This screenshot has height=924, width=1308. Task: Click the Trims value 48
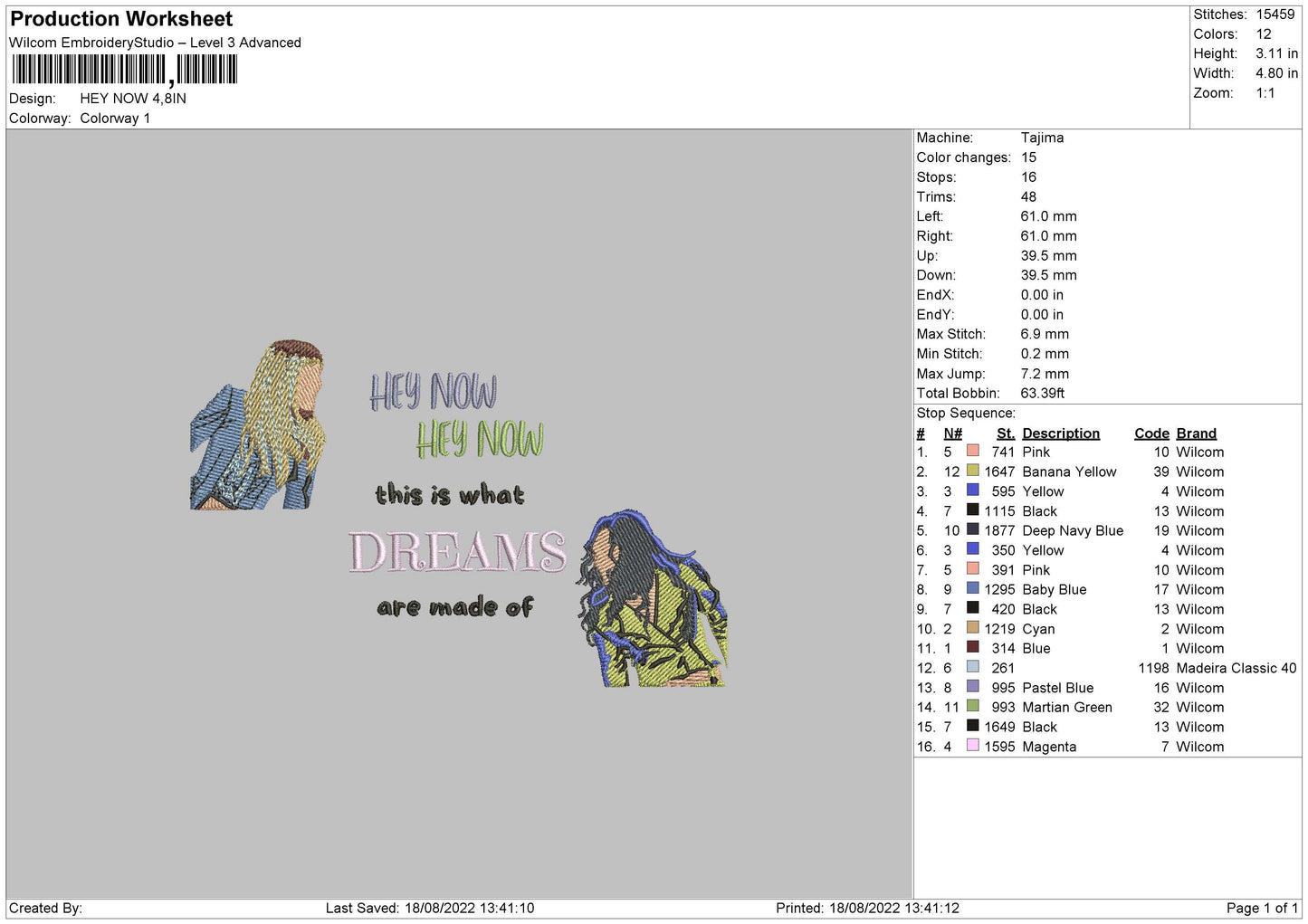1029,196
